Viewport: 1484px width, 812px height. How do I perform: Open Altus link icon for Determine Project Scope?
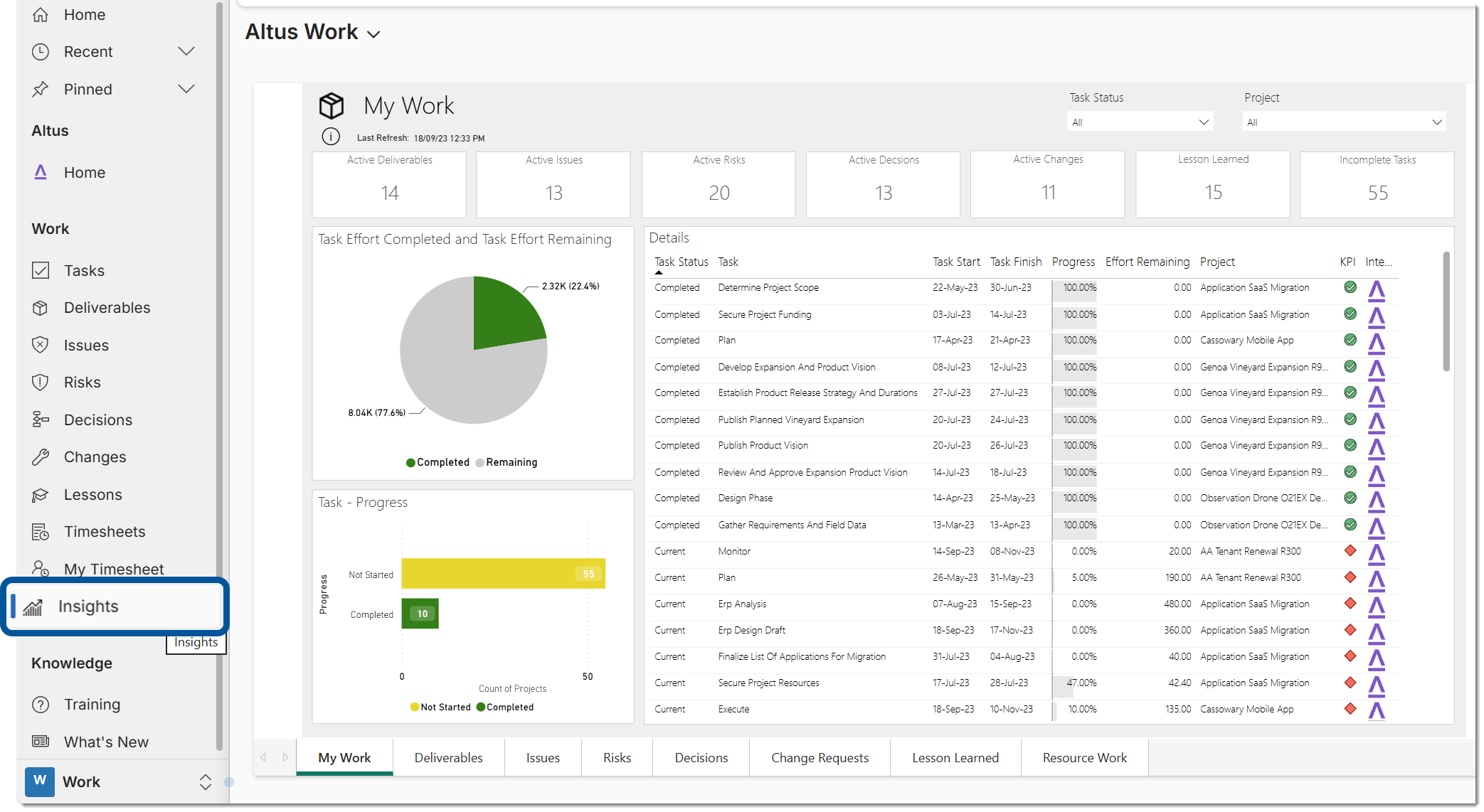point(1377,290)
